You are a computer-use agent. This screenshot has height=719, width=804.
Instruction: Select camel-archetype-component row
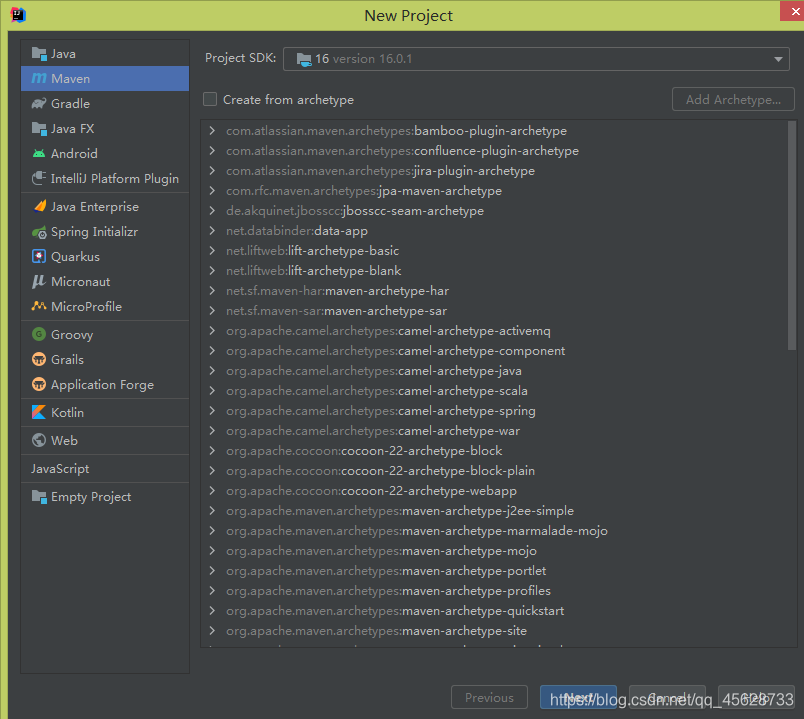pos(495,351)
